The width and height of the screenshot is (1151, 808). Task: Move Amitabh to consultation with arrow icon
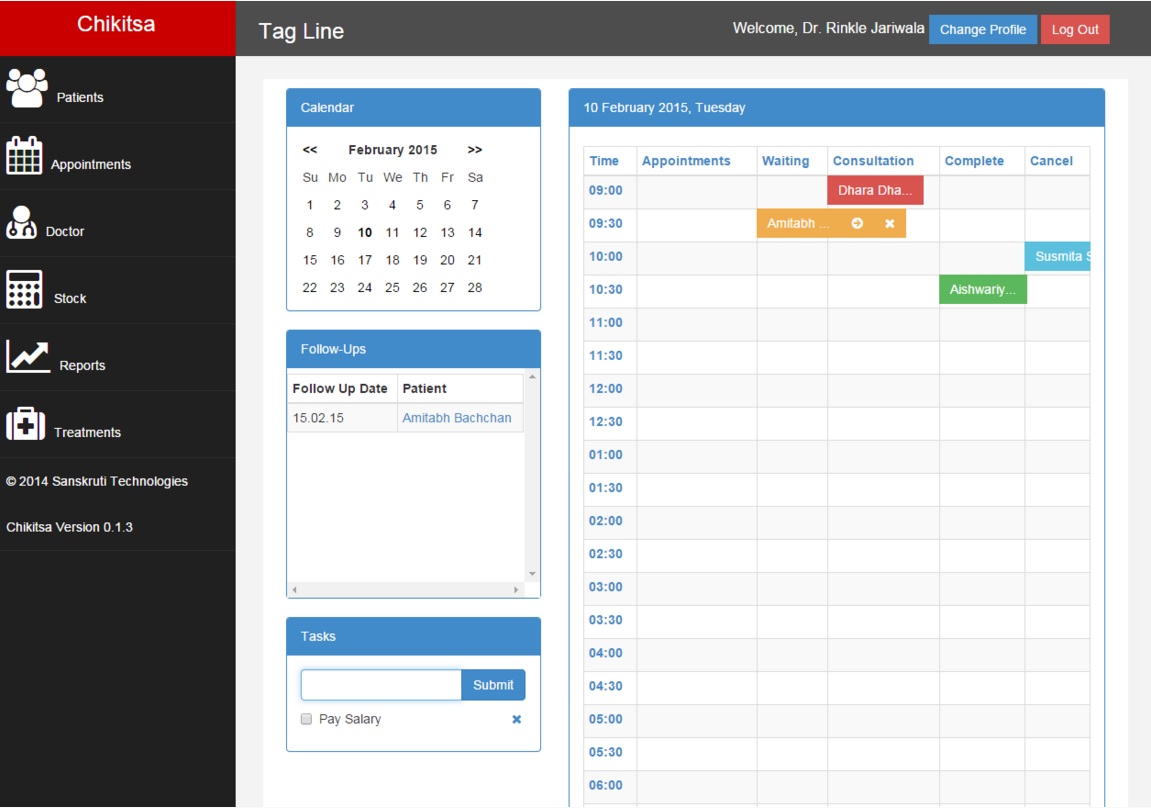pyautogui.click(x=857, y=223)
